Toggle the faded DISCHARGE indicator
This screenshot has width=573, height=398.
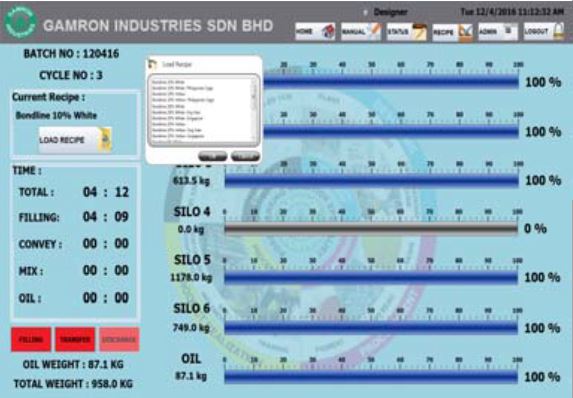[x=119, y=340]
